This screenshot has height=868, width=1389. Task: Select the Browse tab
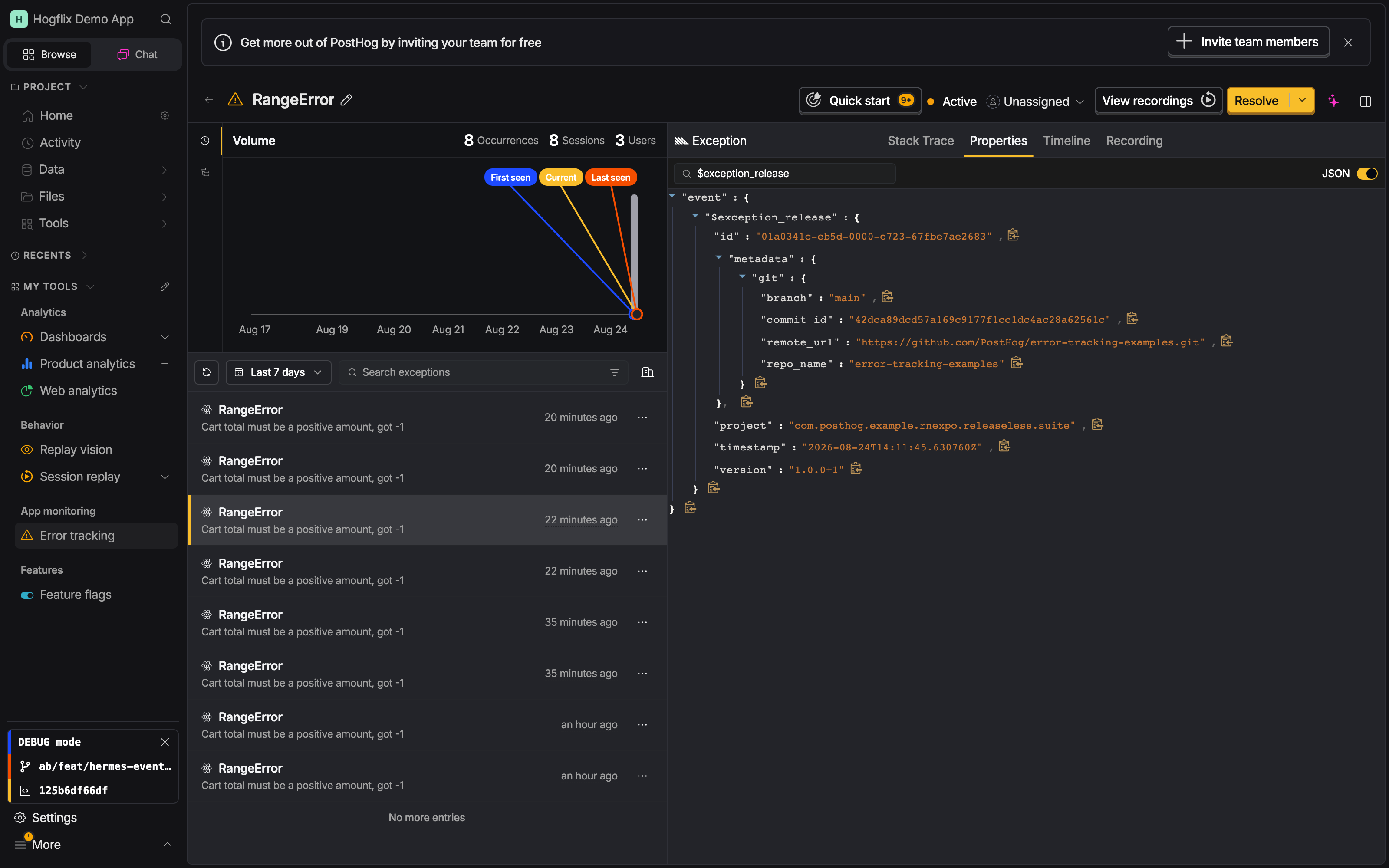pyautogui.click(x=49, y=55)
